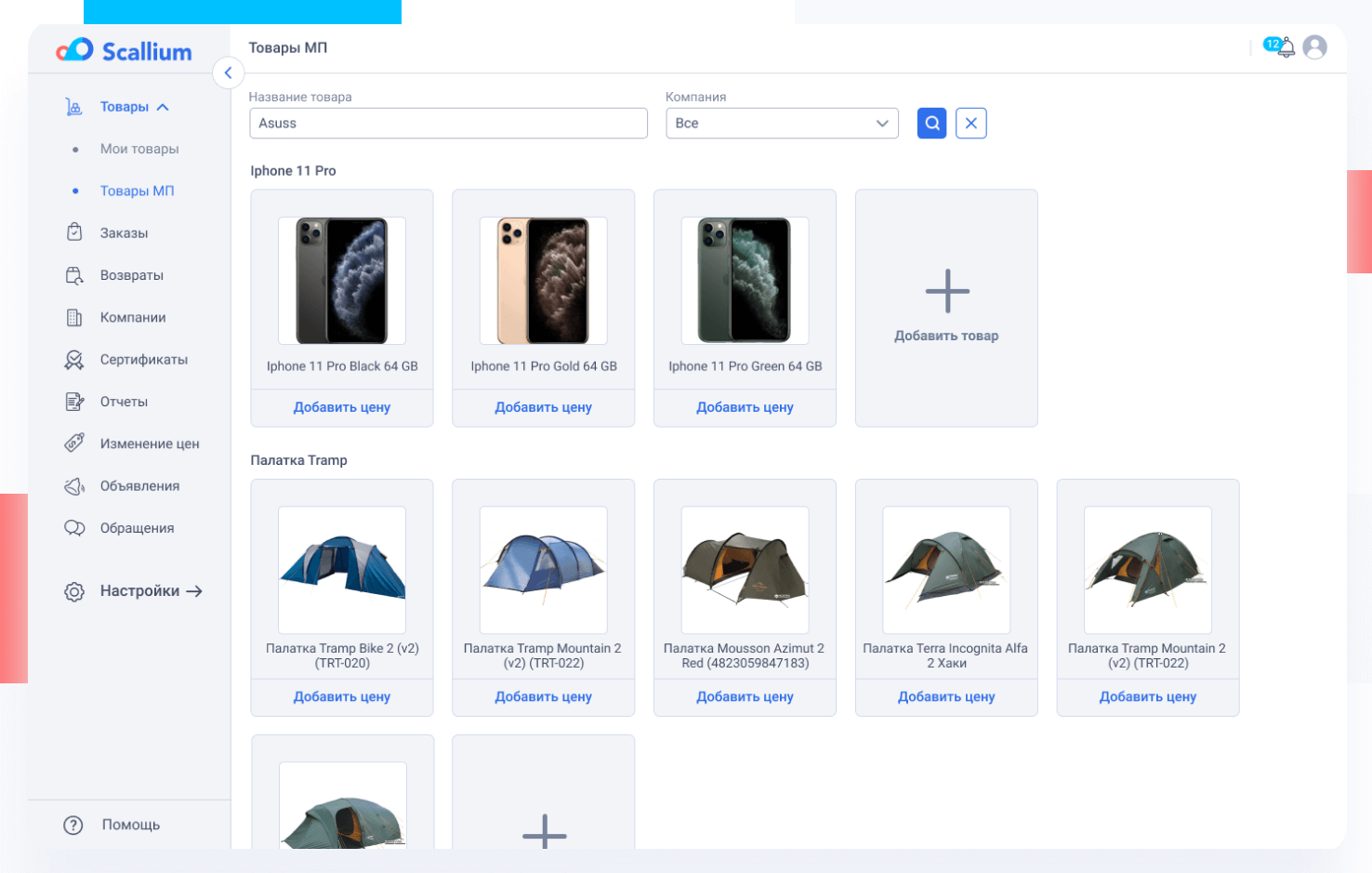Screen dimensions: 1372x873
Task: Add price for Iphone 11 Pro Black
Action: click(x=341, y=407)
